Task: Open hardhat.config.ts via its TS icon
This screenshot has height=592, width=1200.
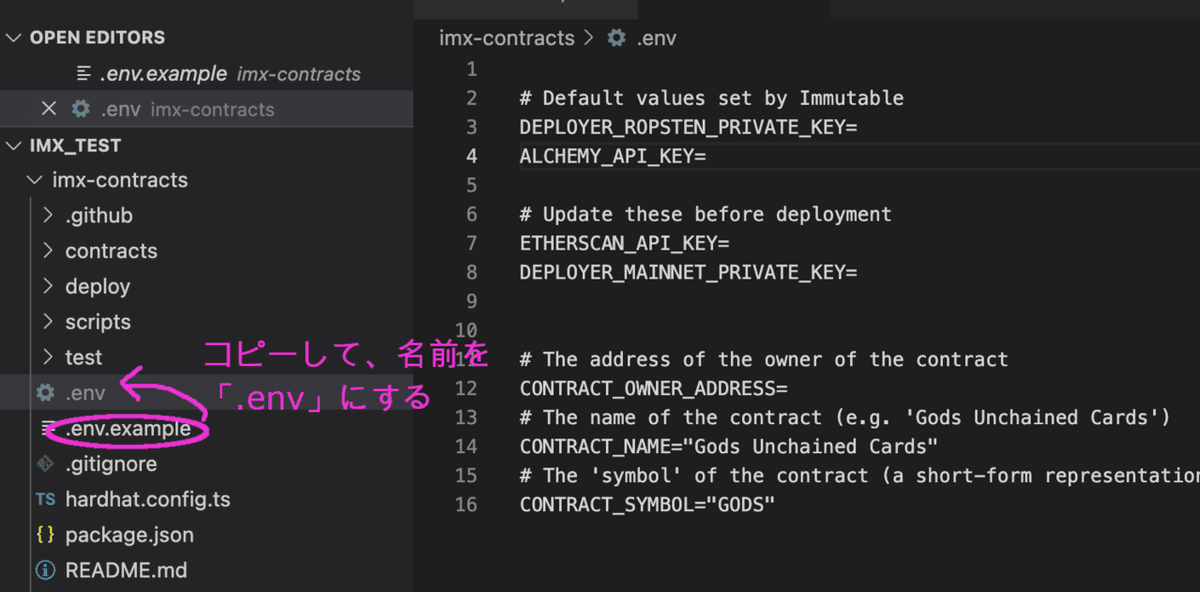Action: coord(44,499)
